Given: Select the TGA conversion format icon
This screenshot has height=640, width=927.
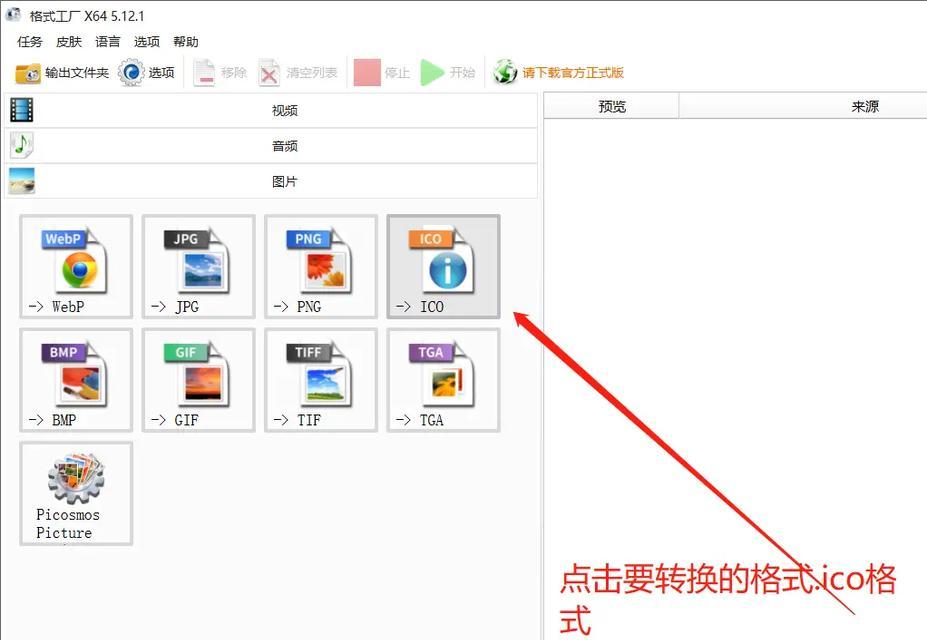Looking at the screenshot, I should pos(443,380).
